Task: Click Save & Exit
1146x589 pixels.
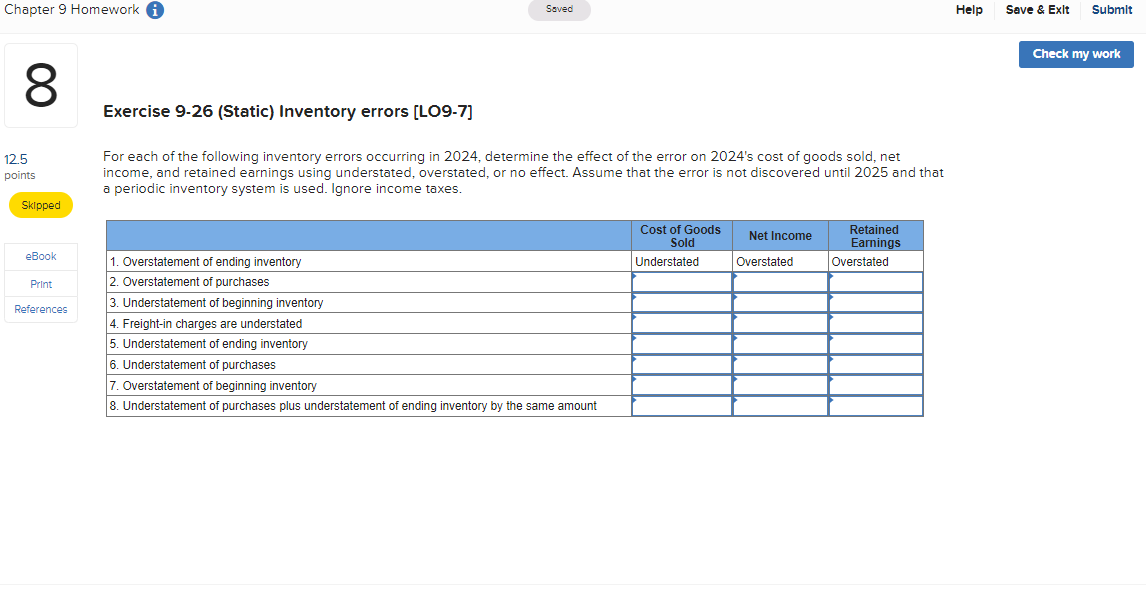Action: tap(1037, 10)
